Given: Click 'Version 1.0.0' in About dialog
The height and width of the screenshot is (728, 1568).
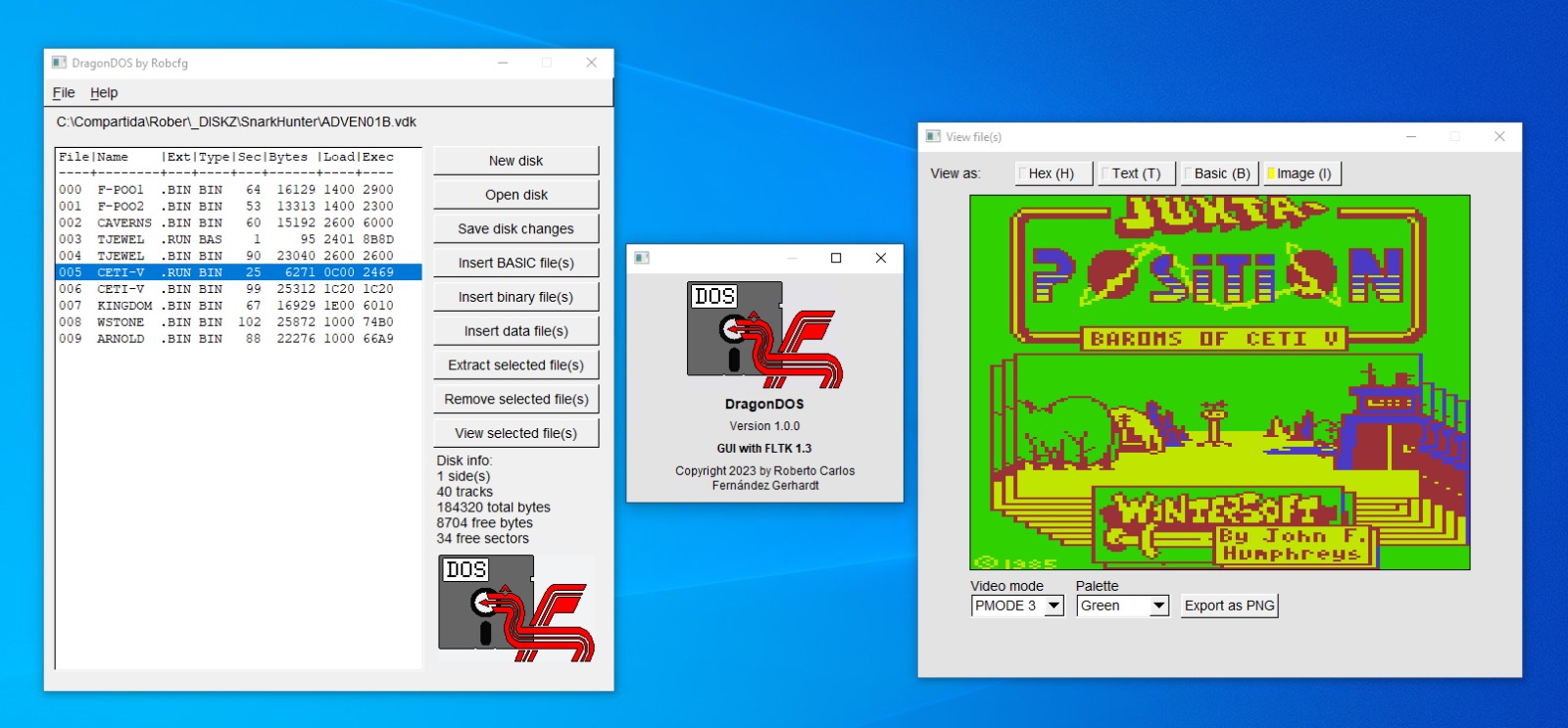Looking at the screenshot, I should (764, 426).
